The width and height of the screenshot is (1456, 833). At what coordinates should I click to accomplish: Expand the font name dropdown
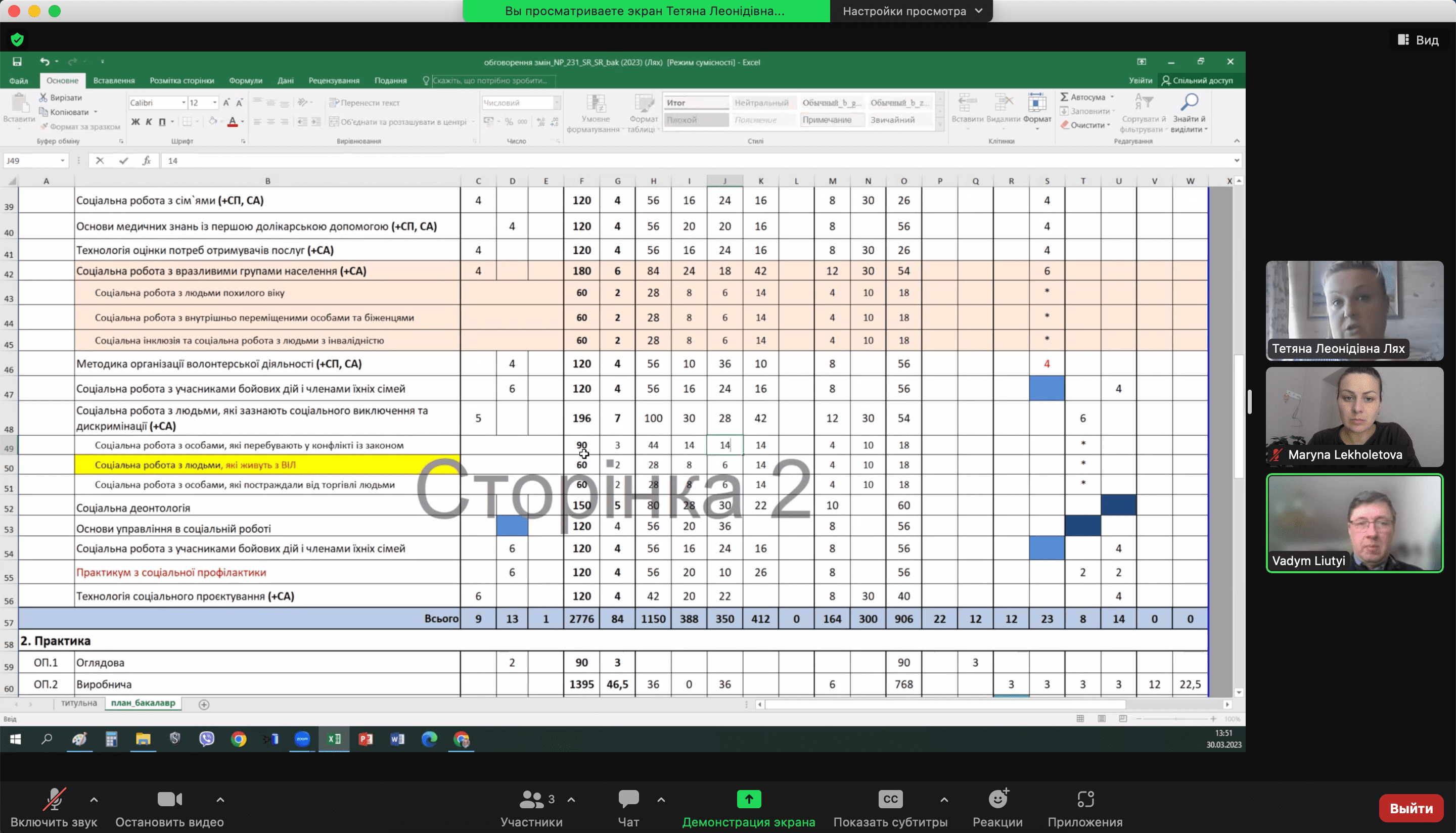184,103
